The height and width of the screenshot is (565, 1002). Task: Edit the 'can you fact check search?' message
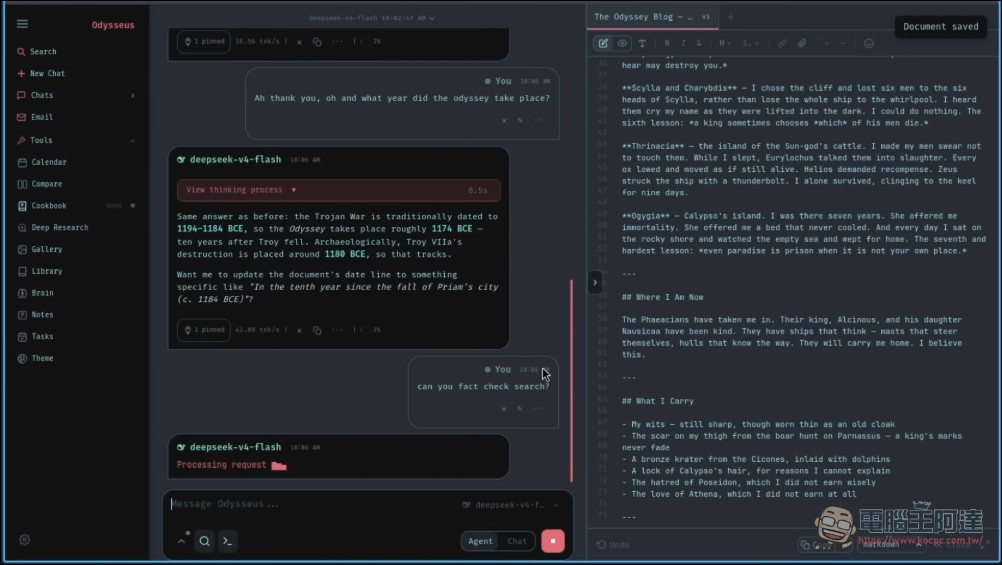tap(520, 408)
